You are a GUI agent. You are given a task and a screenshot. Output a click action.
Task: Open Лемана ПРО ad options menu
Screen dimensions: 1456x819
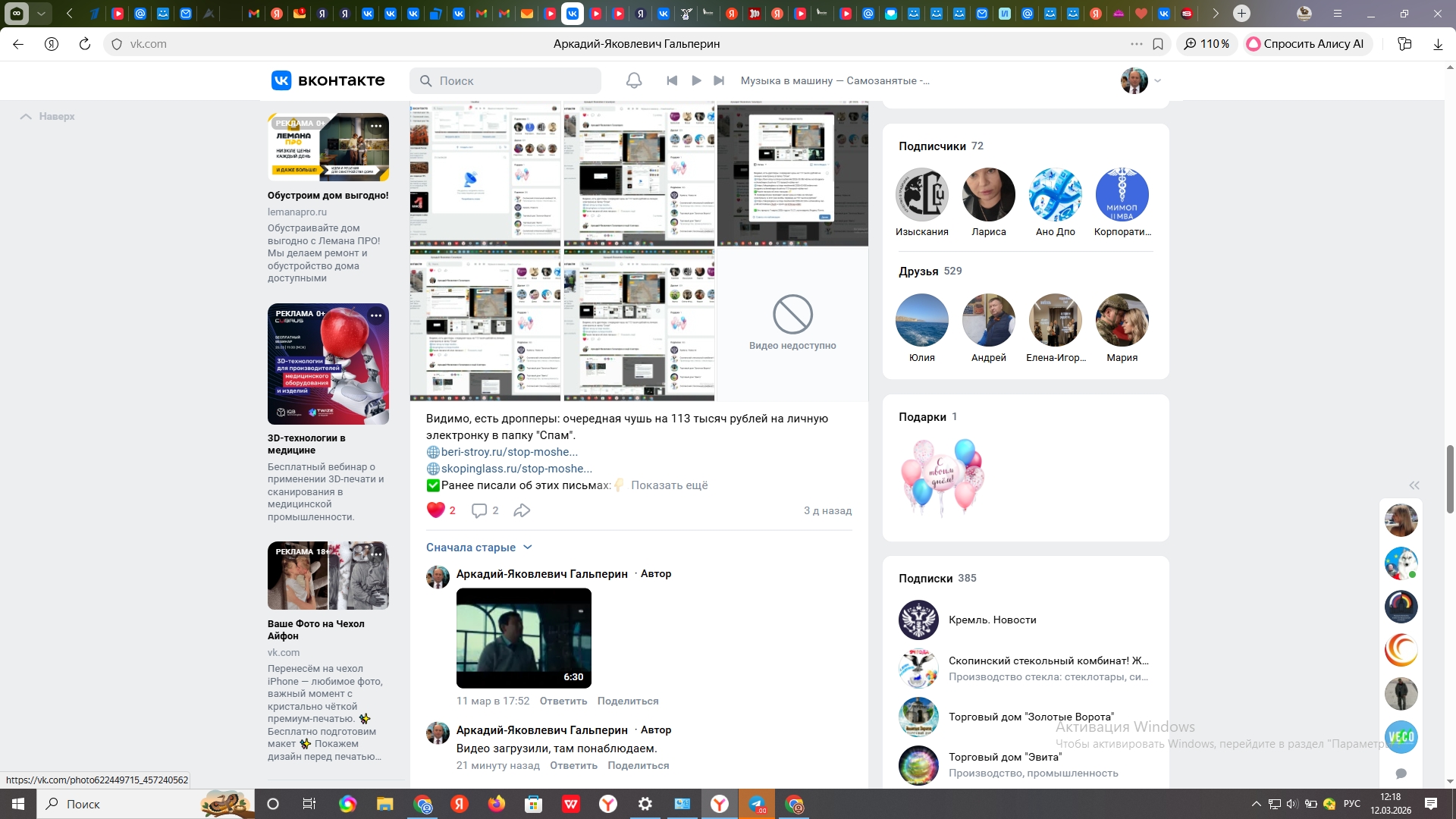(376, 125)
